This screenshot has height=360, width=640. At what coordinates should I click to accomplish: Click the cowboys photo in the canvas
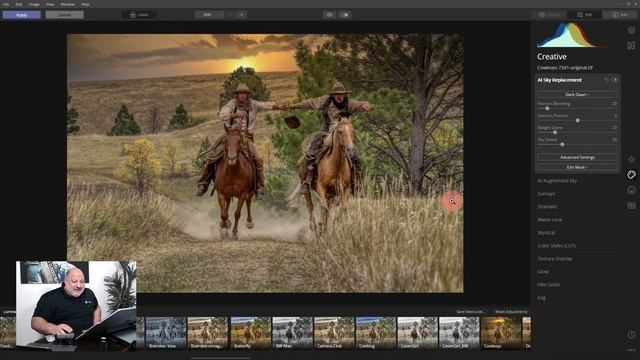coord(265,163)
